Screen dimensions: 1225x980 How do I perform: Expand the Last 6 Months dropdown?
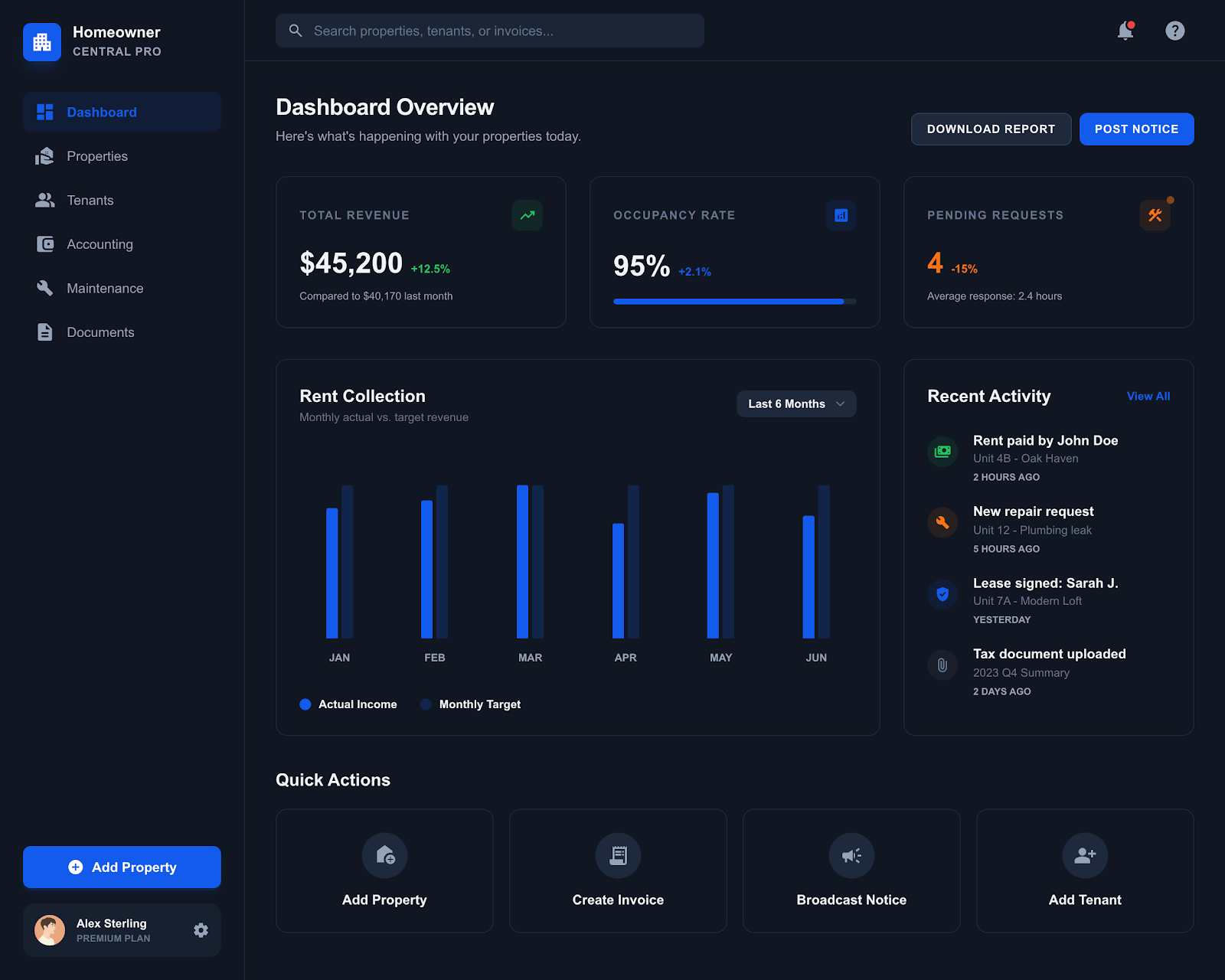[x=795, y=403]
